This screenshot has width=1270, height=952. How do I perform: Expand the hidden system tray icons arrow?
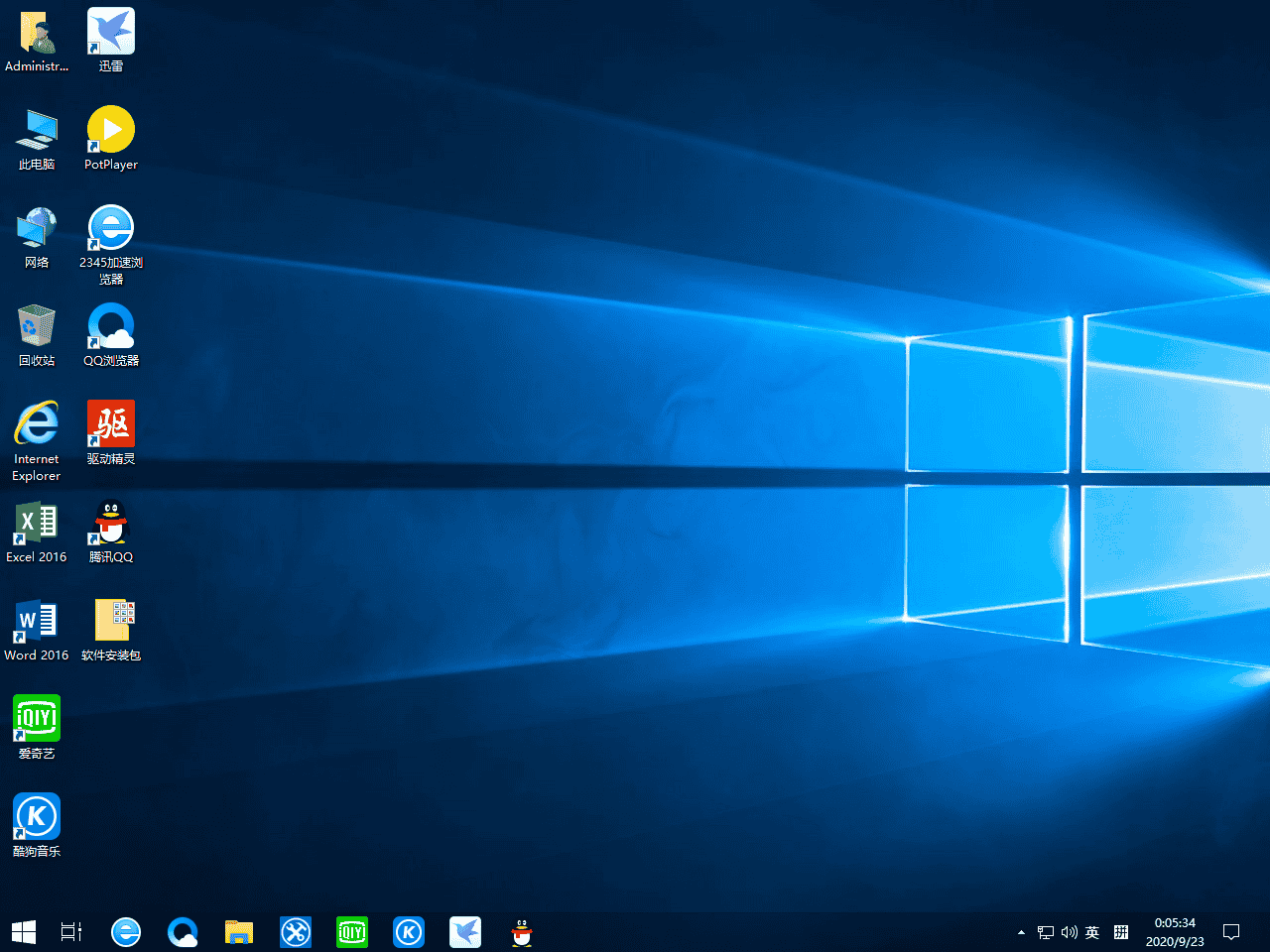point(1021,932)
